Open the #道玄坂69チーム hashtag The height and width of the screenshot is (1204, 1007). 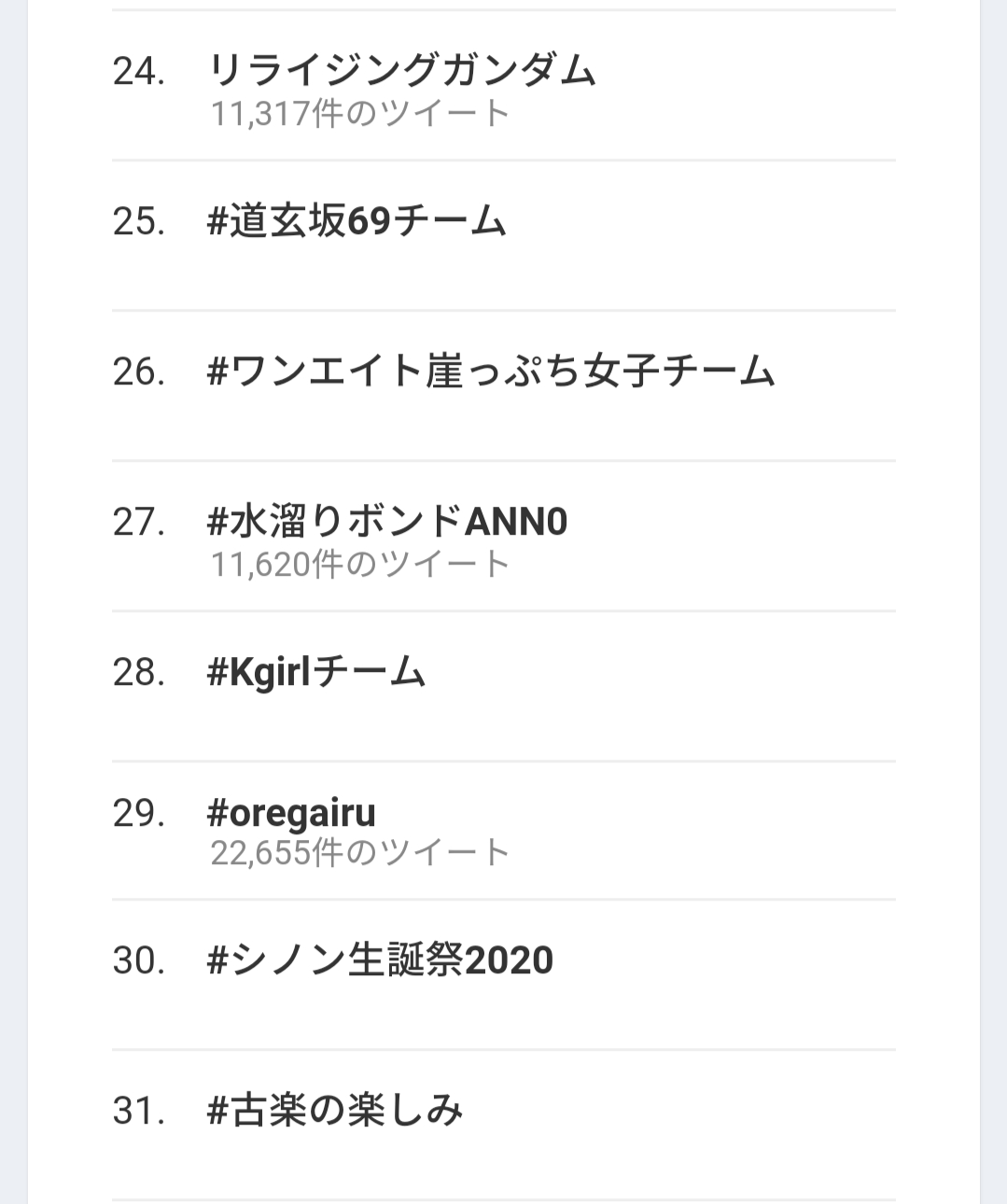coord(357,222)
